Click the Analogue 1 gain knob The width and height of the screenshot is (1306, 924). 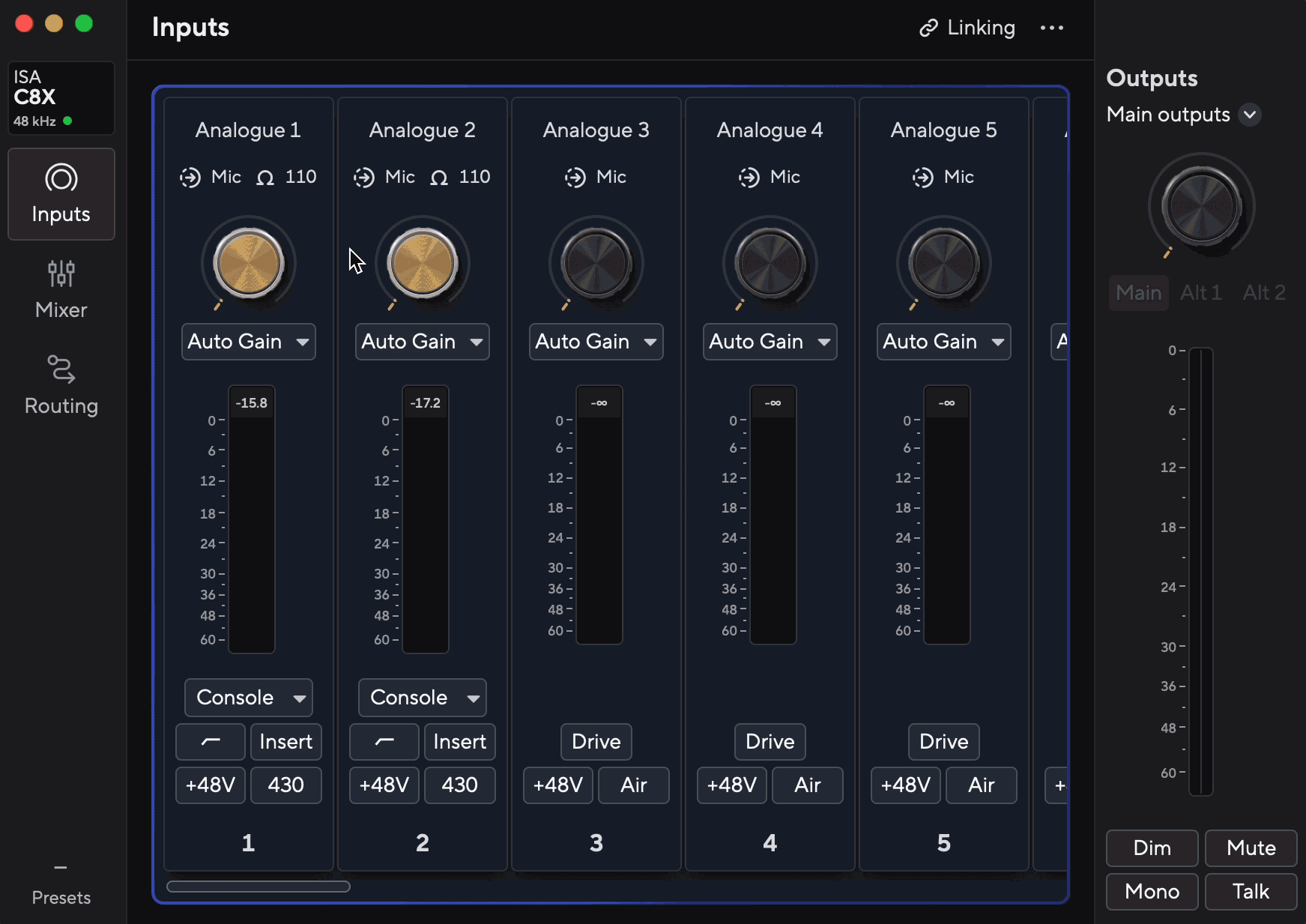point(249,264)
